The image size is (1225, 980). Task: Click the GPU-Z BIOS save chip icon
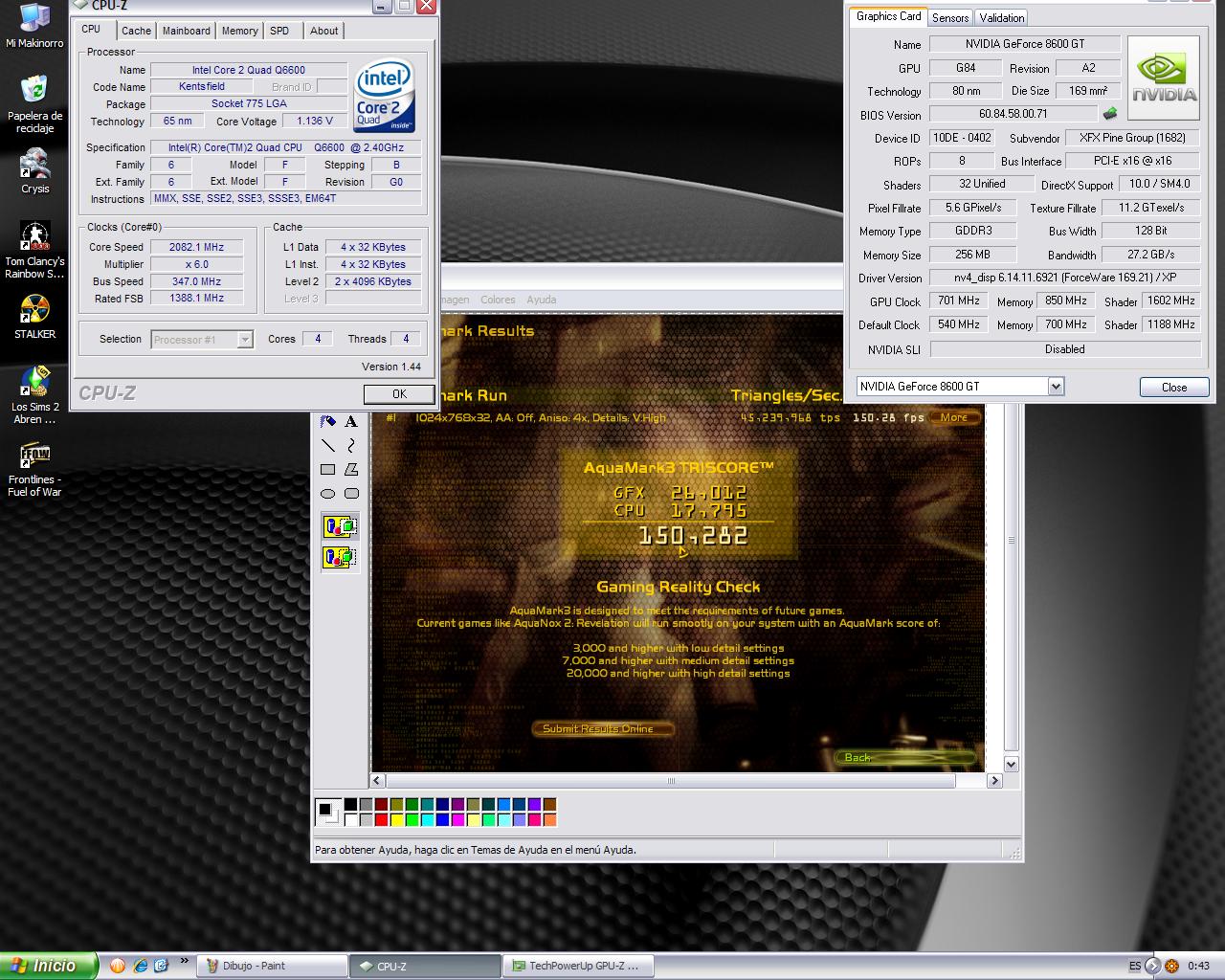1110,114
